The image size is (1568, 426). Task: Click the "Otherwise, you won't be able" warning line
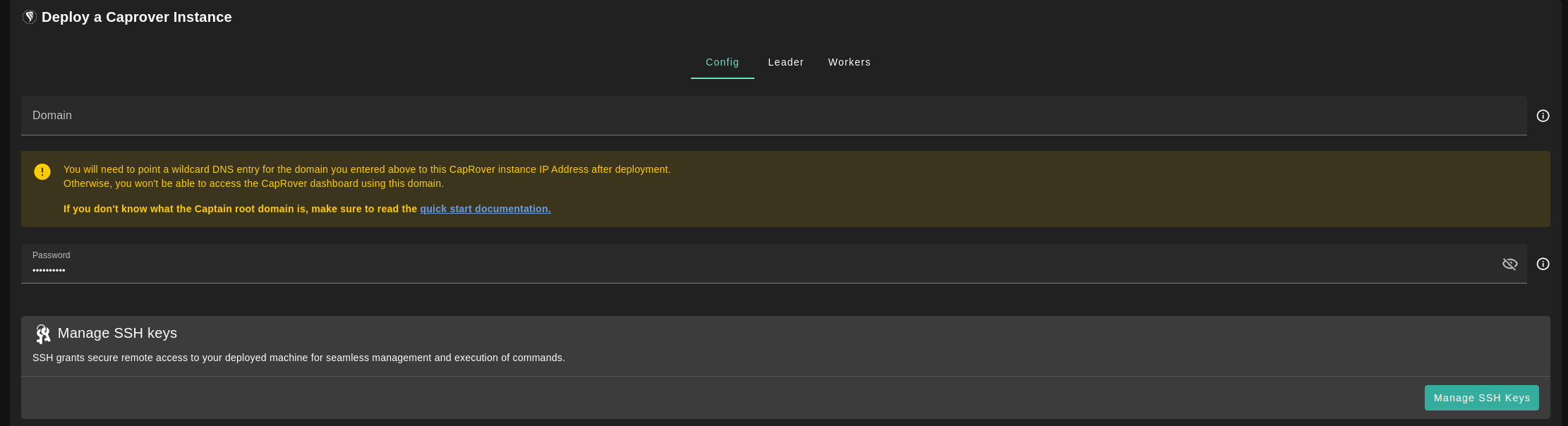coord(253,183)
